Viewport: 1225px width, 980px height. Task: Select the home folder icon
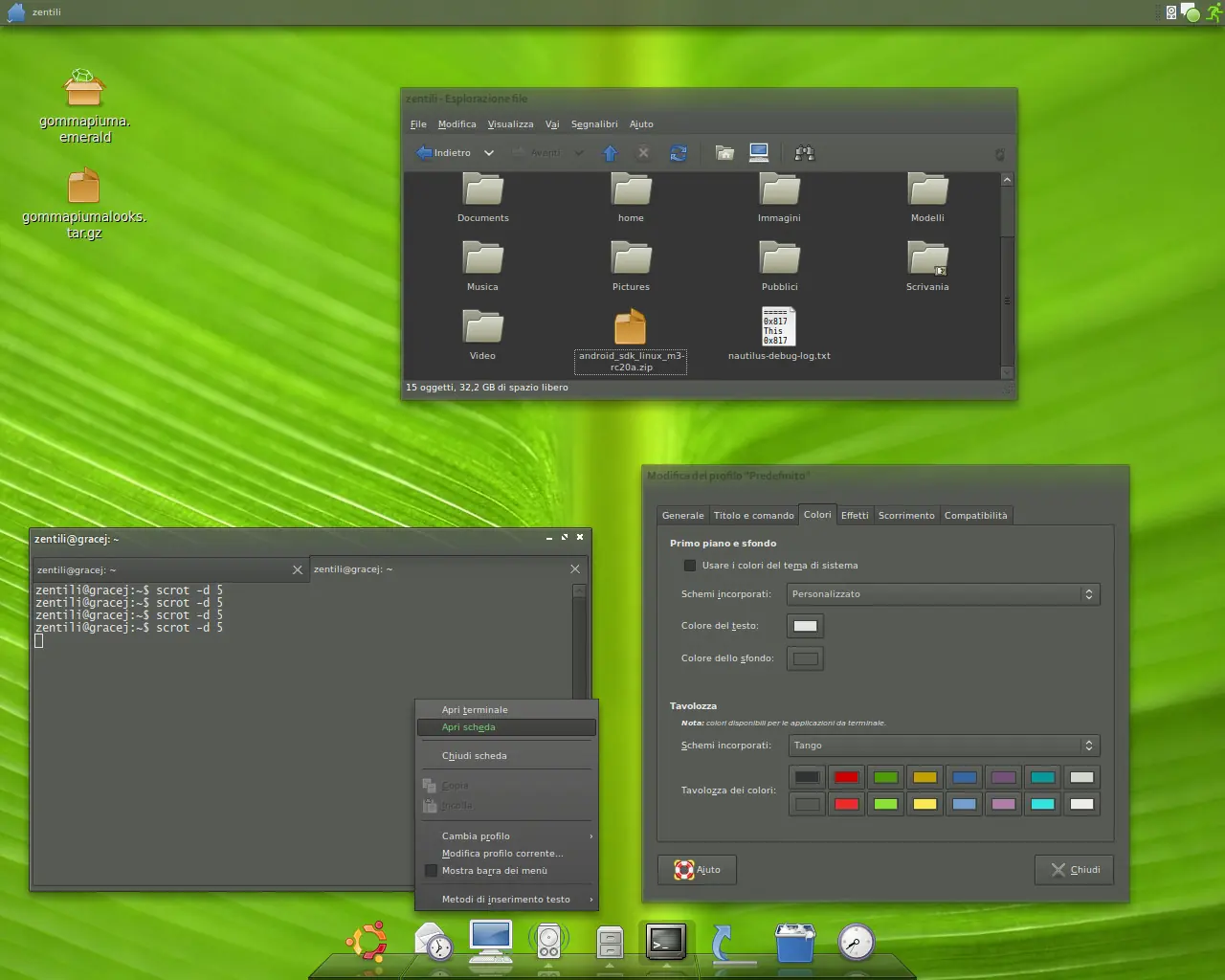631,198
